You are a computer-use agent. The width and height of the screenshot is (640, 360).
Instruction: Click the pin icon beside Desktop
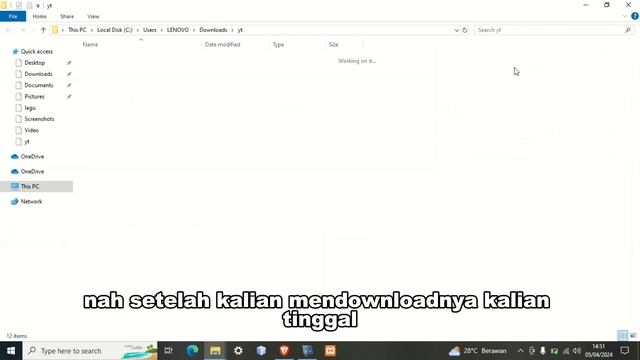click(69, 63)
